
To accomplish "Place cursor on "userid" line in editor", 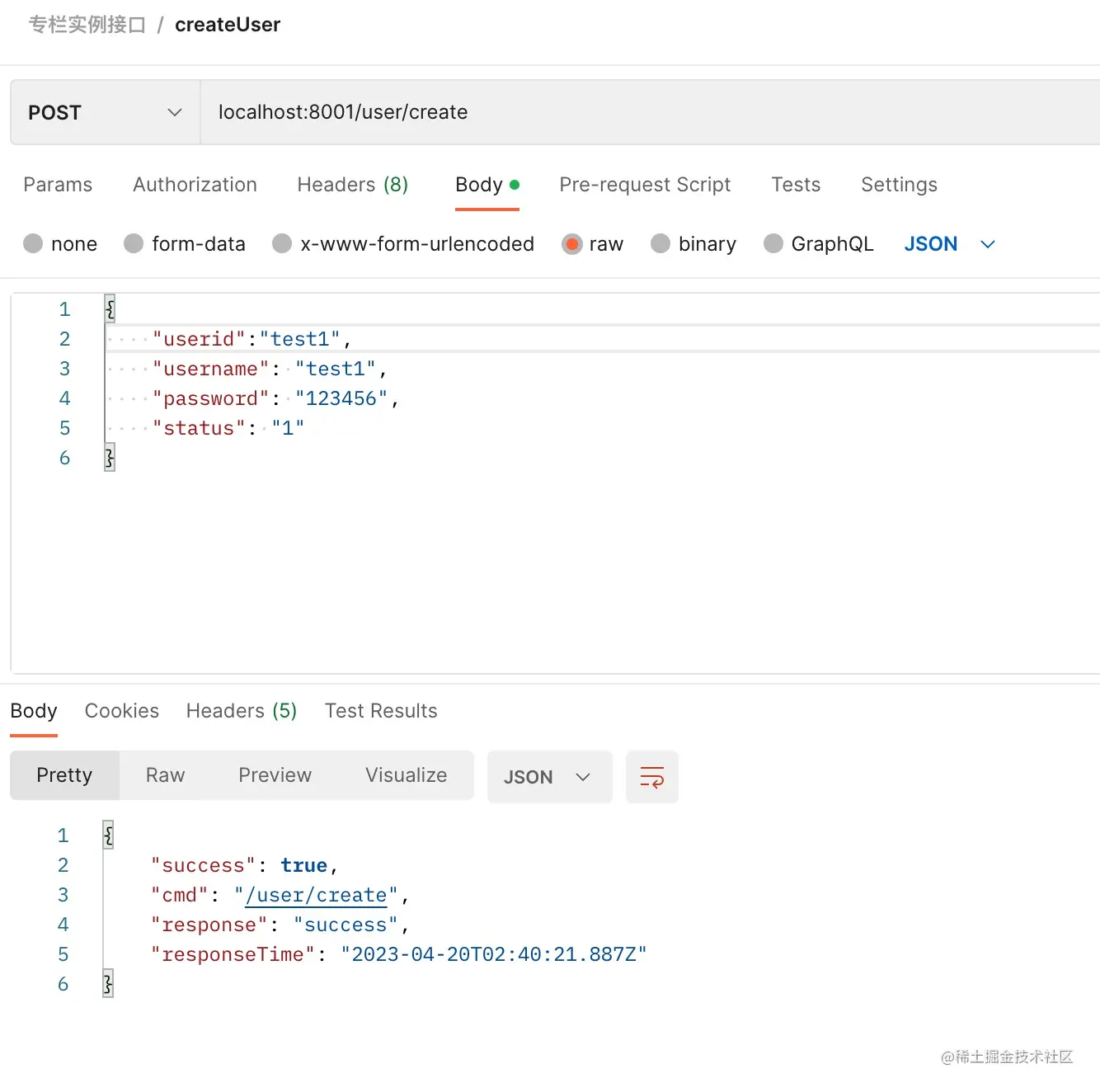I will [602, 339].
